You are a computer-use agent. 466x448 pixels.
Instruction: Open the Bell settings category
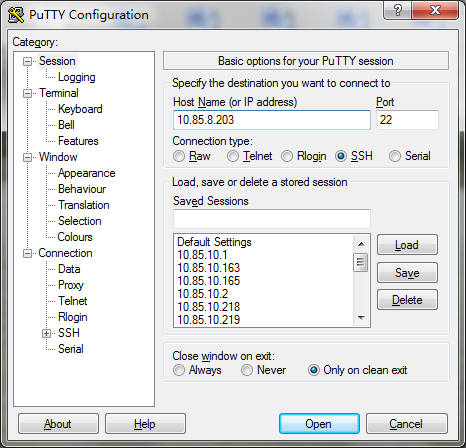pos(66,125)
